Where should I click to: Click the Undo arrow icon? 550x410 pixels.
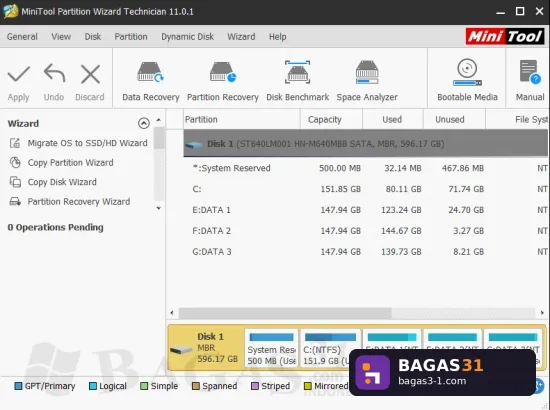[54, 73]
